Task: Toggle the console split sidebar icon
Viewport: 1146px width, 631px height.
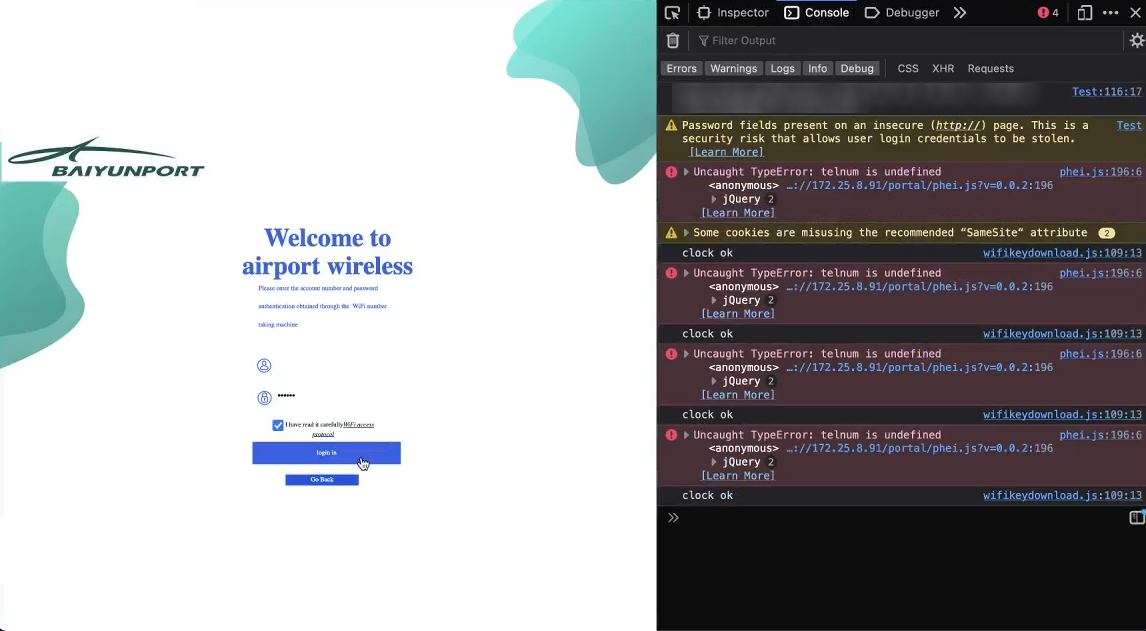Action: coord(1136,517)
